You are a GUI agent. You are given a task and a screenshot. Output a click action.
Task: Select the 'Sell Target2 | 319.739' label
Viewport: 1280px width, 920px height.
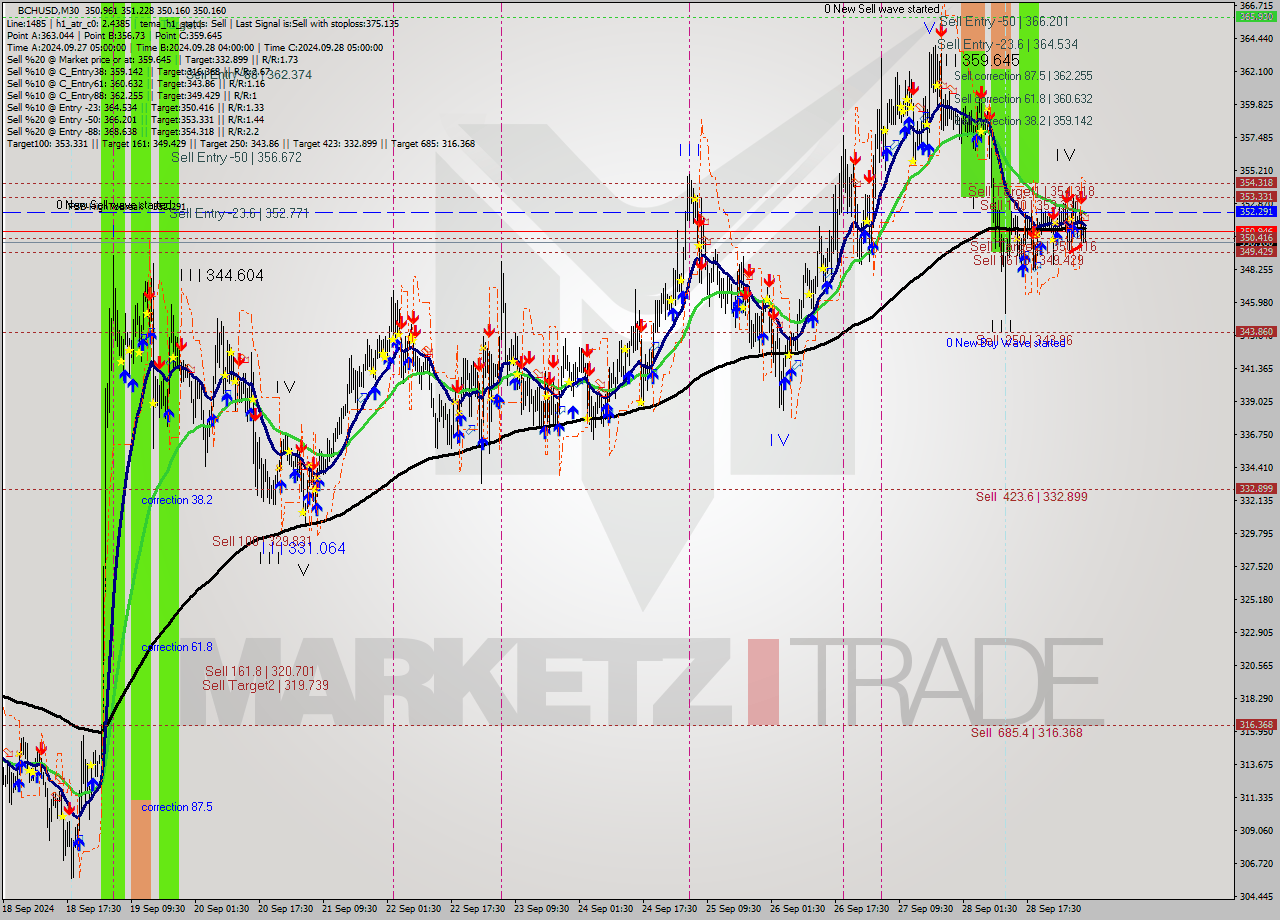pos(265,685)
